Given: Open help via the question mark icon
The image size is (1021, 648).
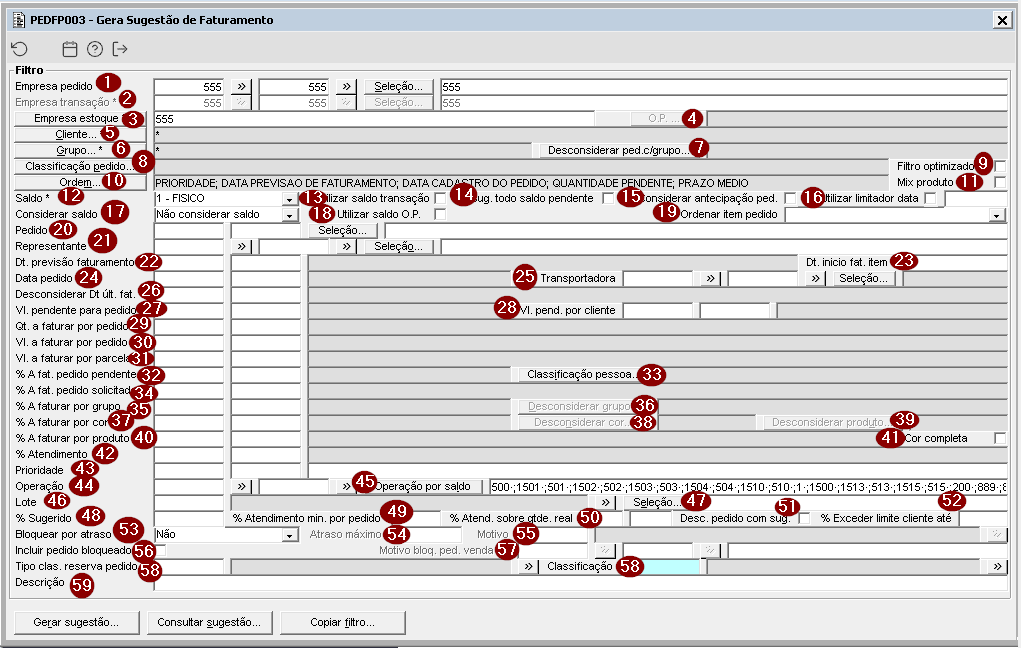Looking at the screenshot, I should tap(95, 49).
